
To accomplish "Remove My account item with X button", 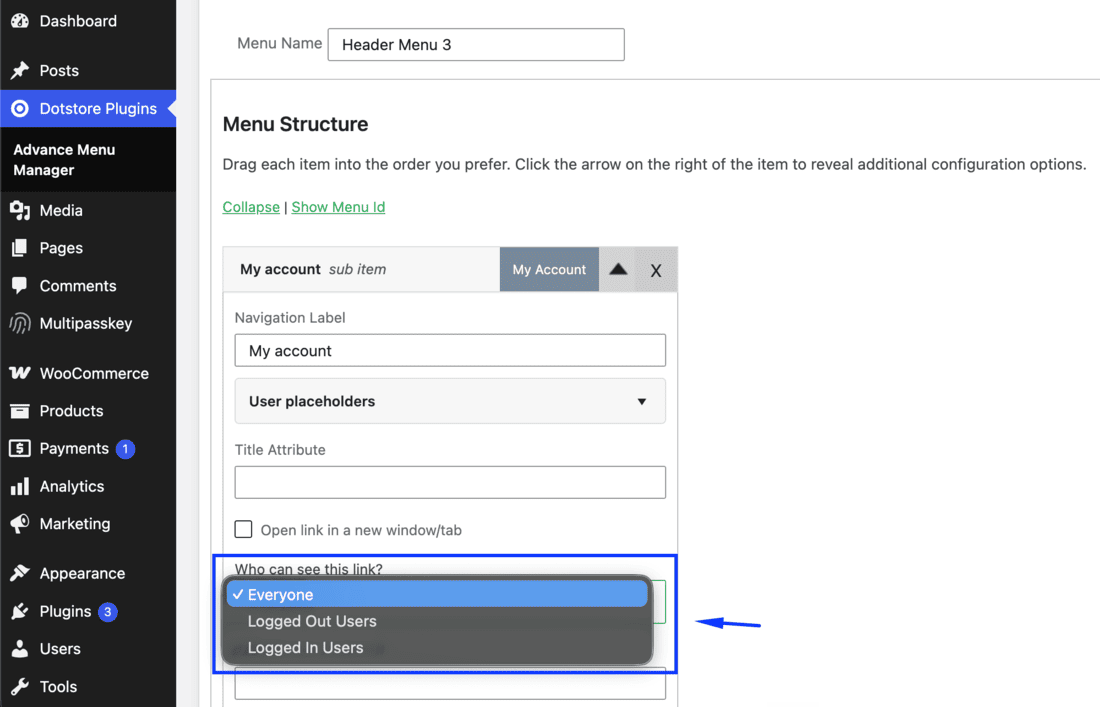I will pos(656,270).
